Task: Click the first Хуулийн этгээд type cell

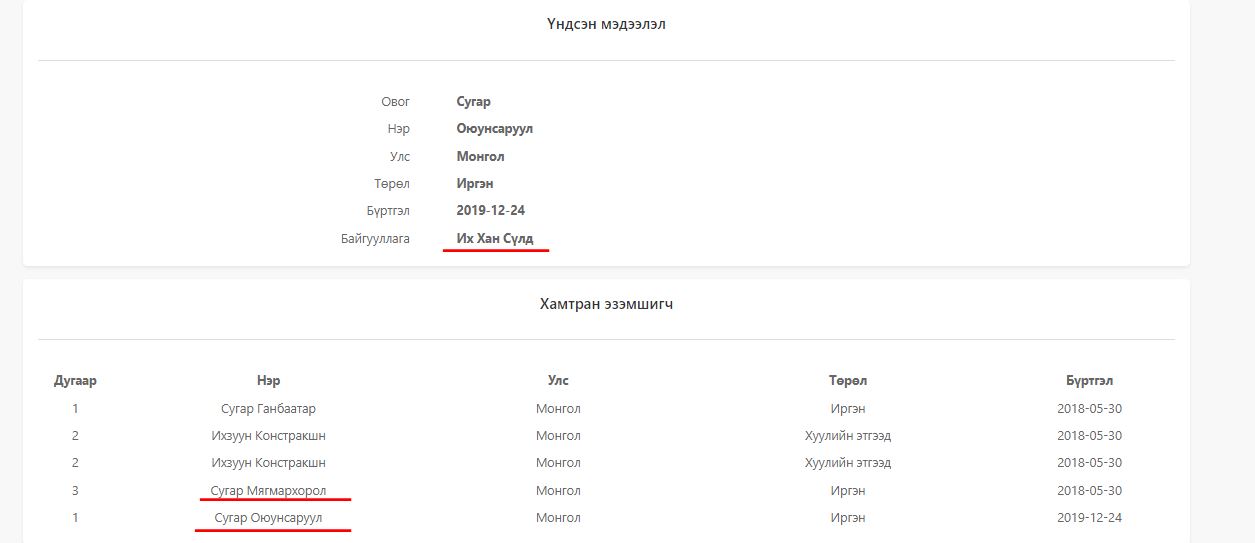Action: click(847, 436)
